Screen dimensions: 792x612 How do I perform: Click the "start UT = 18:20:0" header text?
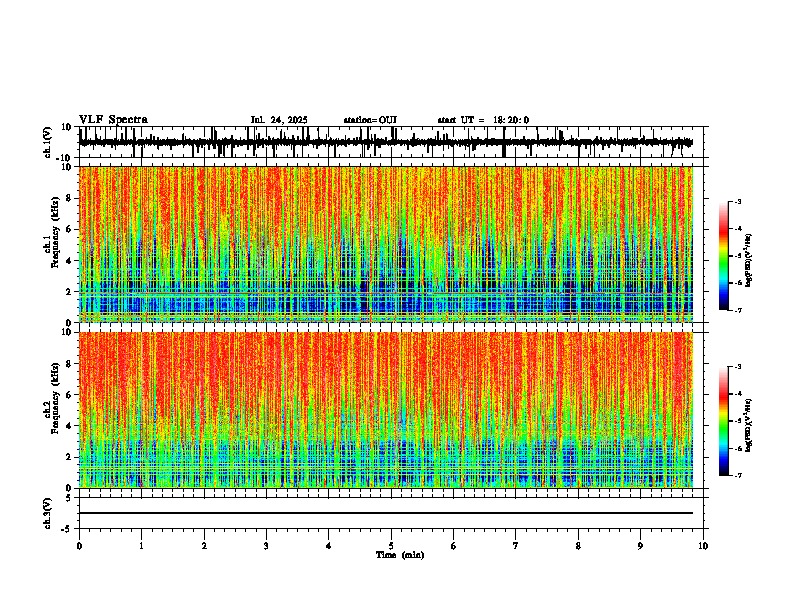483,120
